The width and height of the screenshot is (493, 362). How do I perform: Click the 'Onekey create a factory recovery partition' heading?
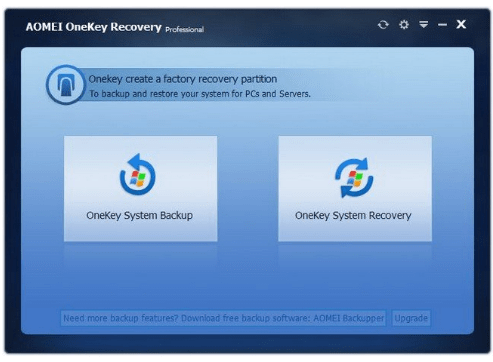(x=183, y=79)
